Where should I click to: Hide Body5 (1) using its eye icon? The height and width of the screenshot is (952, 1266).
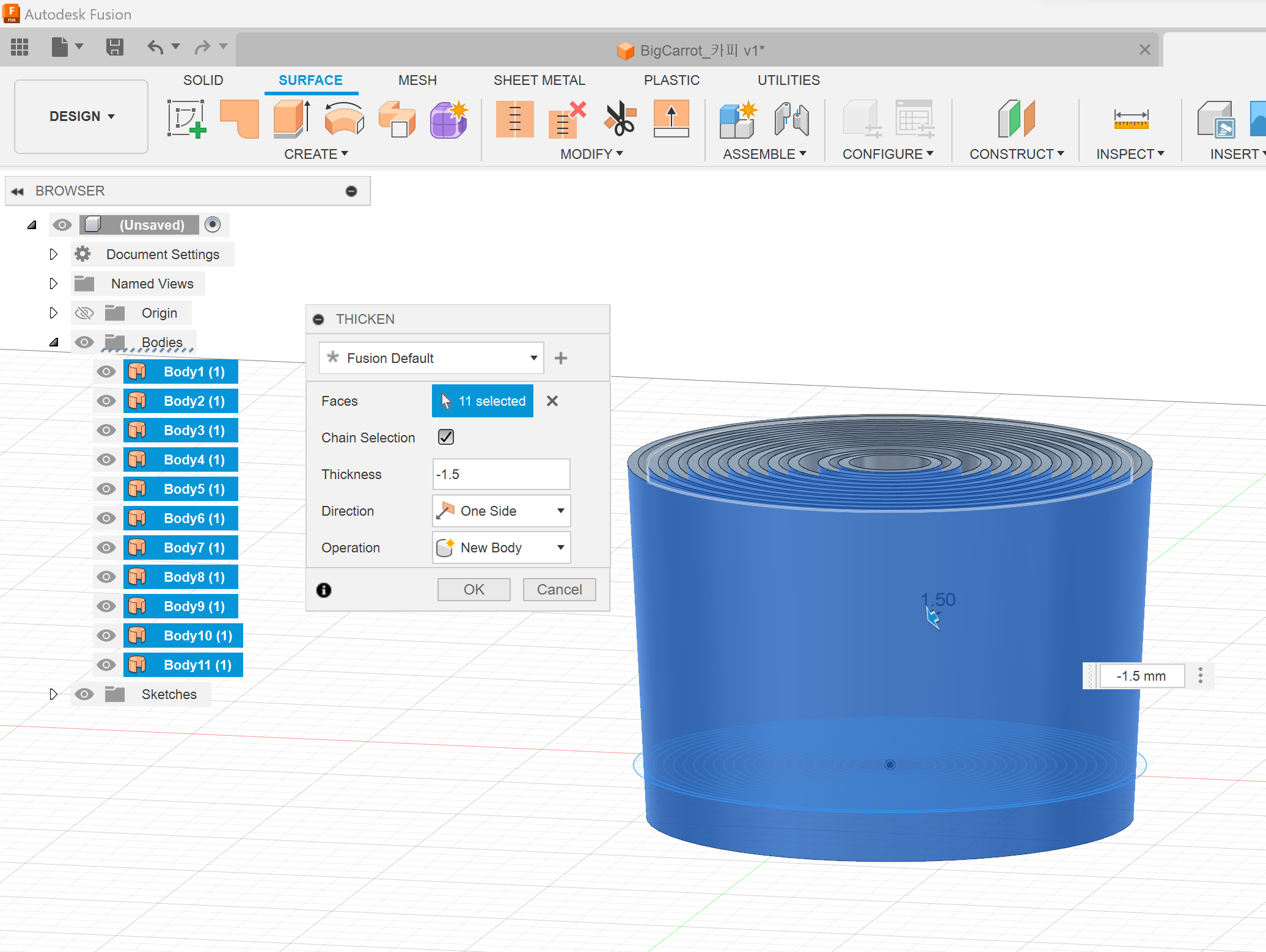pyautogui.click(x=106, y=489)
